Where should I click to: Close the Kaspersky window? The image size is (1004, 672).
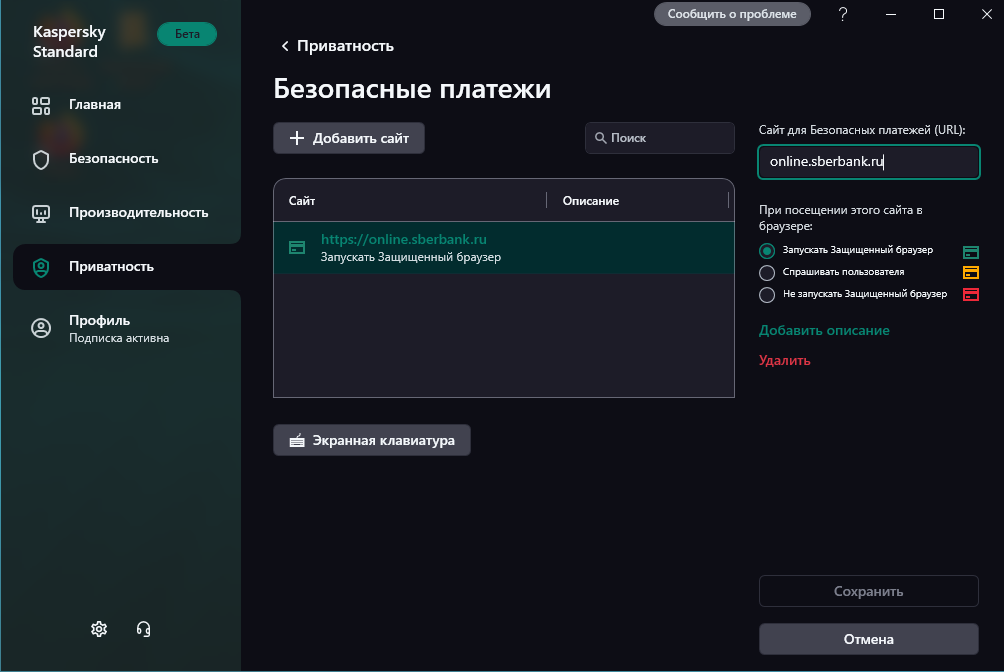click(987, 14)
